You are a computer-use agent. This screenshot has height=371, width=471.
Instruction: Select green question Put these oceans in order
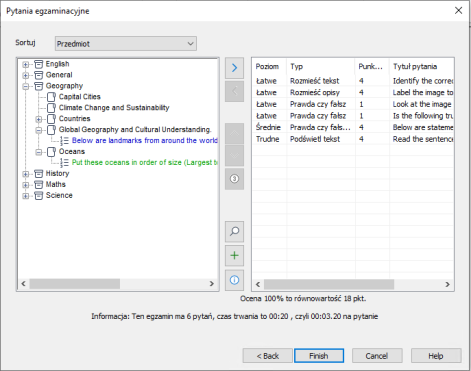tap(145, 163)
